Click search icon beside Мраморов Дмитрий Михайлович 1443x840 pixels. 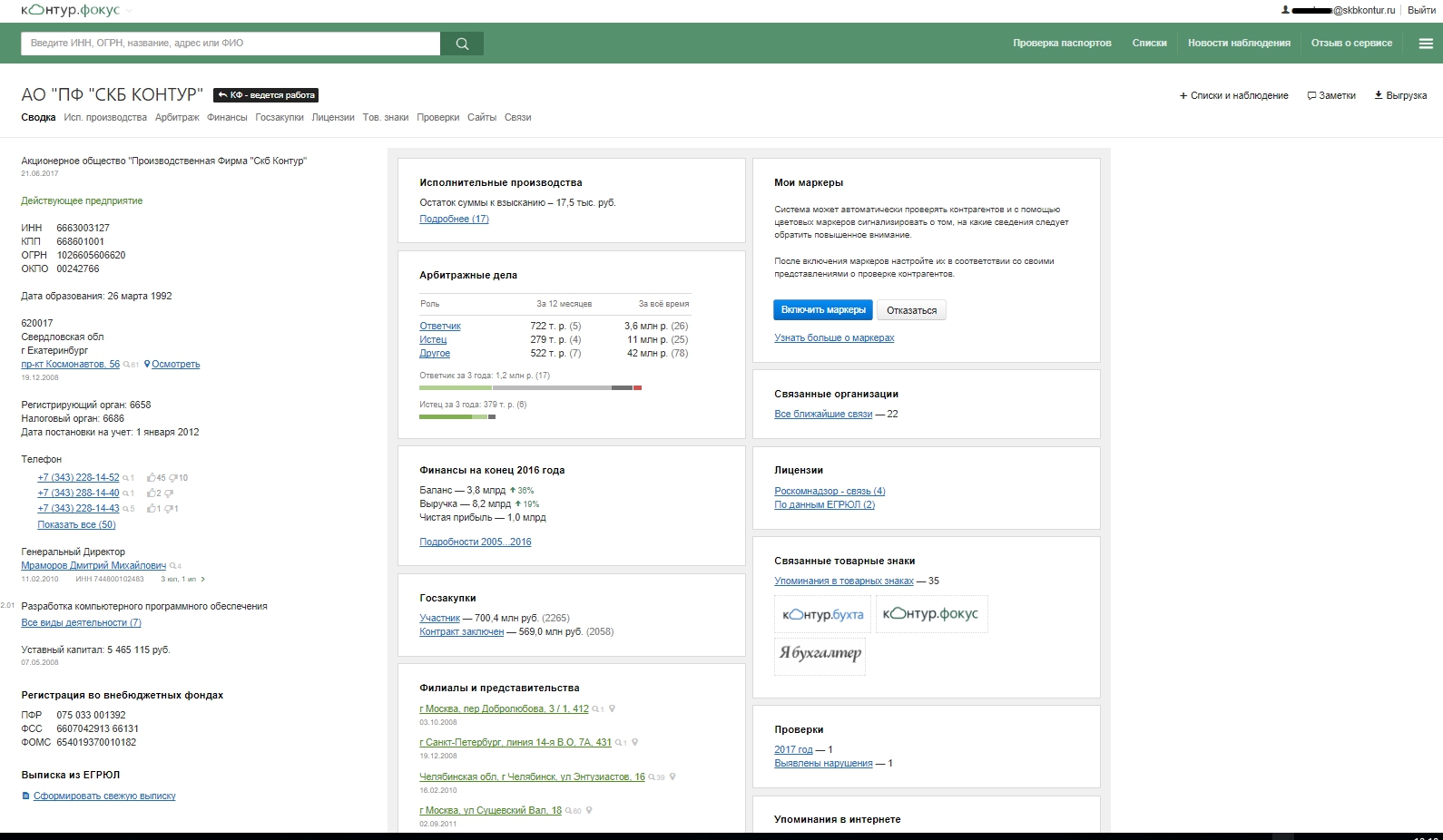pyautogui.click(x=172, y=566)
